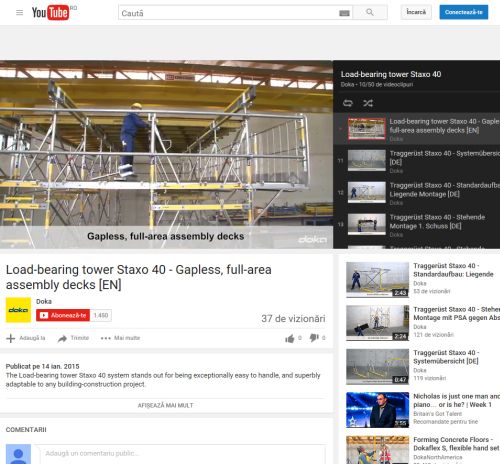Open suggested Systemübersicht [DE] video thumbnail

[377, 367]
